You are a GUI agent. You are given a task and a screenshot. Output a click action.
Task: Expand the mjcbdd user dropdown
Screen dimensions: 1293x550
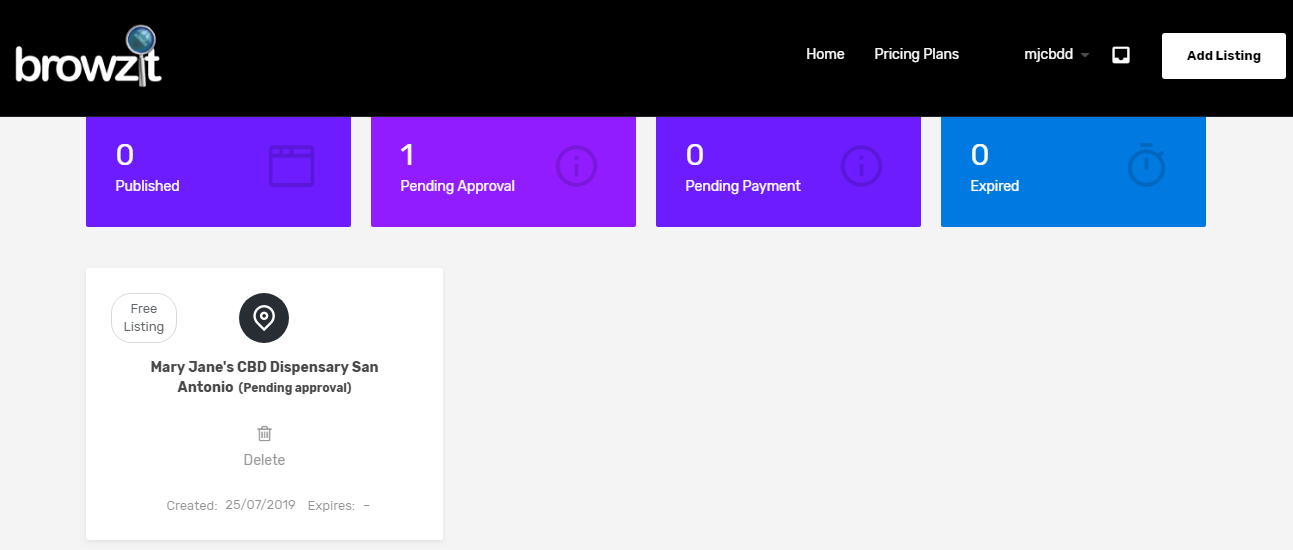pos(1056,55)
